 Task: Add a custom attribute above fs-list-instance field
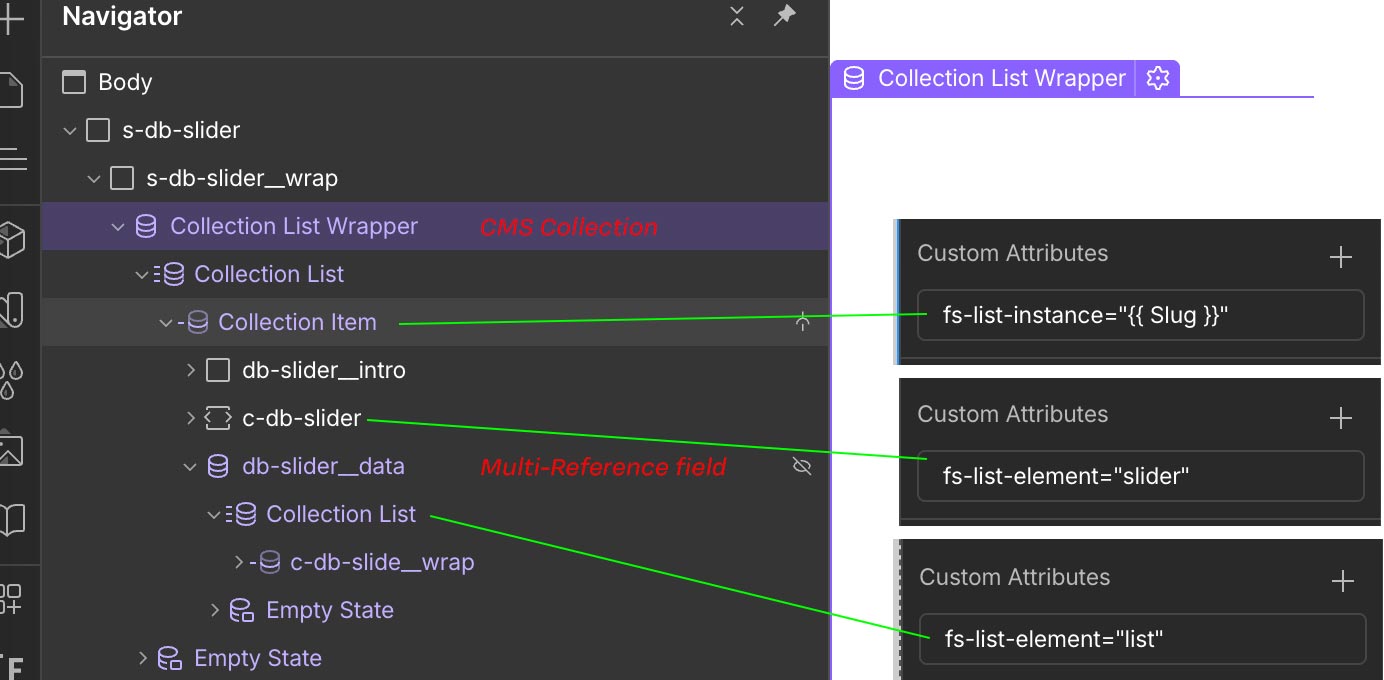click(x=1340, y=257)
